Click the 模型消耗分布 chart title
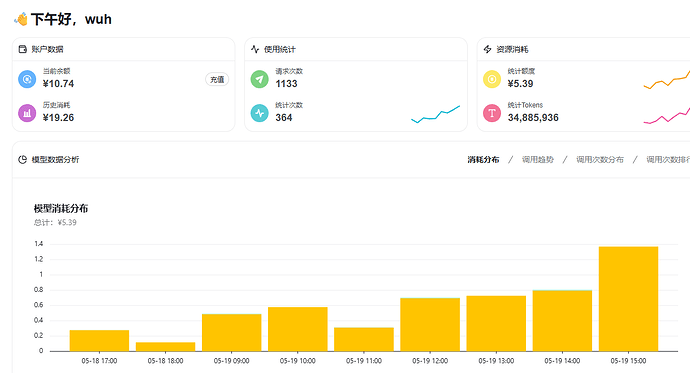The height and width of the screenshot is (373, 690). (x=61, y=208)
